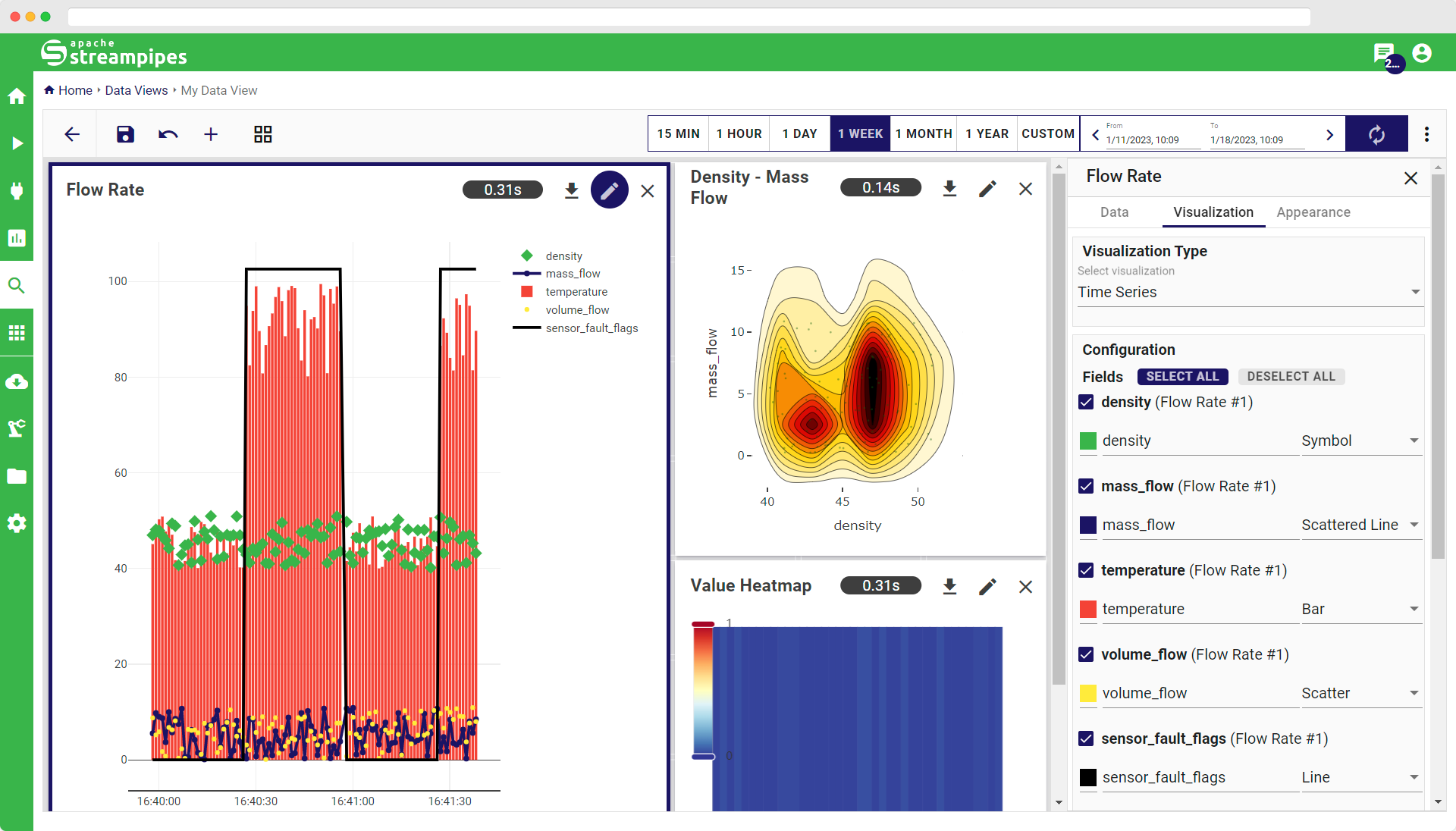Toggle the volume_flow field checkbox off

pos(1088,654)
